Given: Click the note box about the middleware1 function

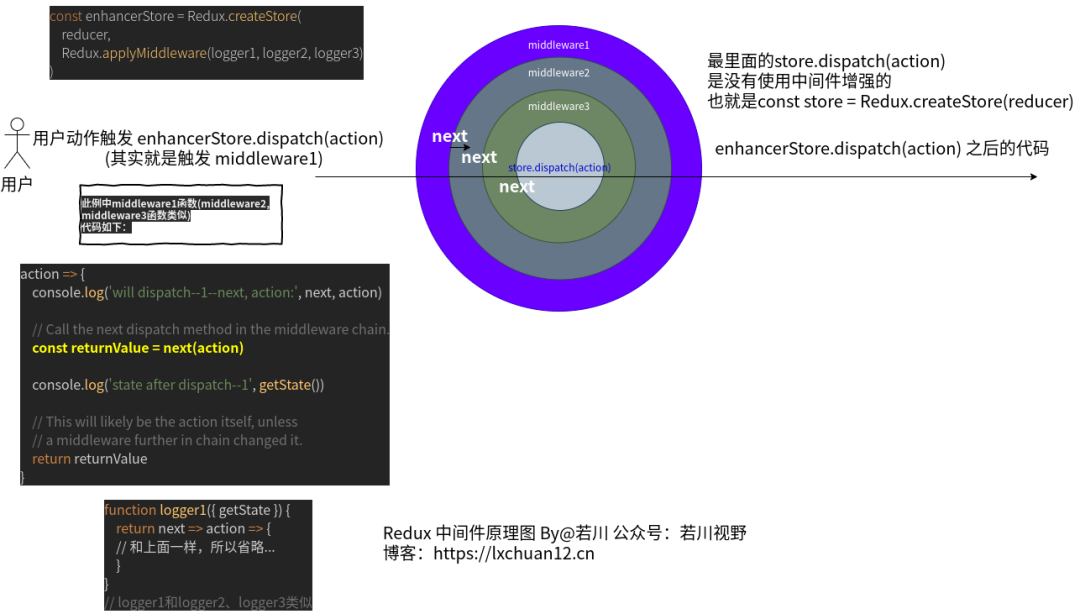Looking at the screenshot, I should coord(181,214).
